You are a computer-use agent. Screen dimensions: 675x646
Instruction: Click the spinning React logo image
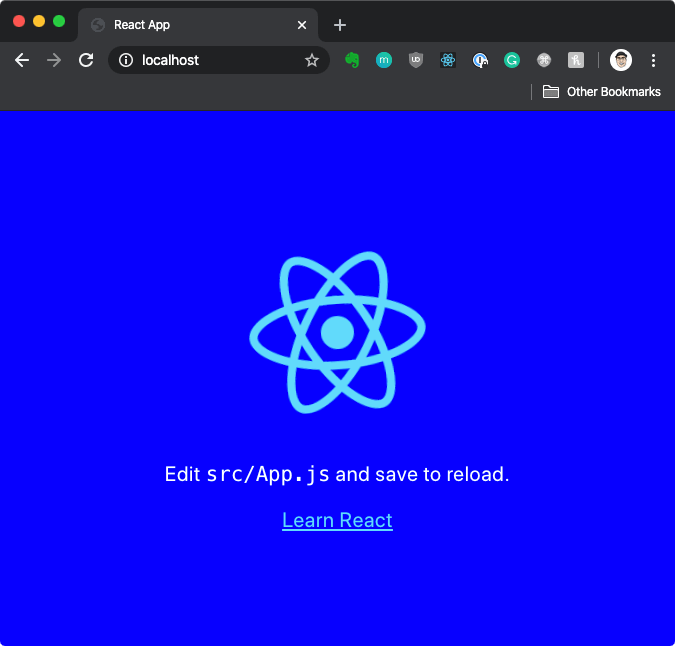point(337,332)
